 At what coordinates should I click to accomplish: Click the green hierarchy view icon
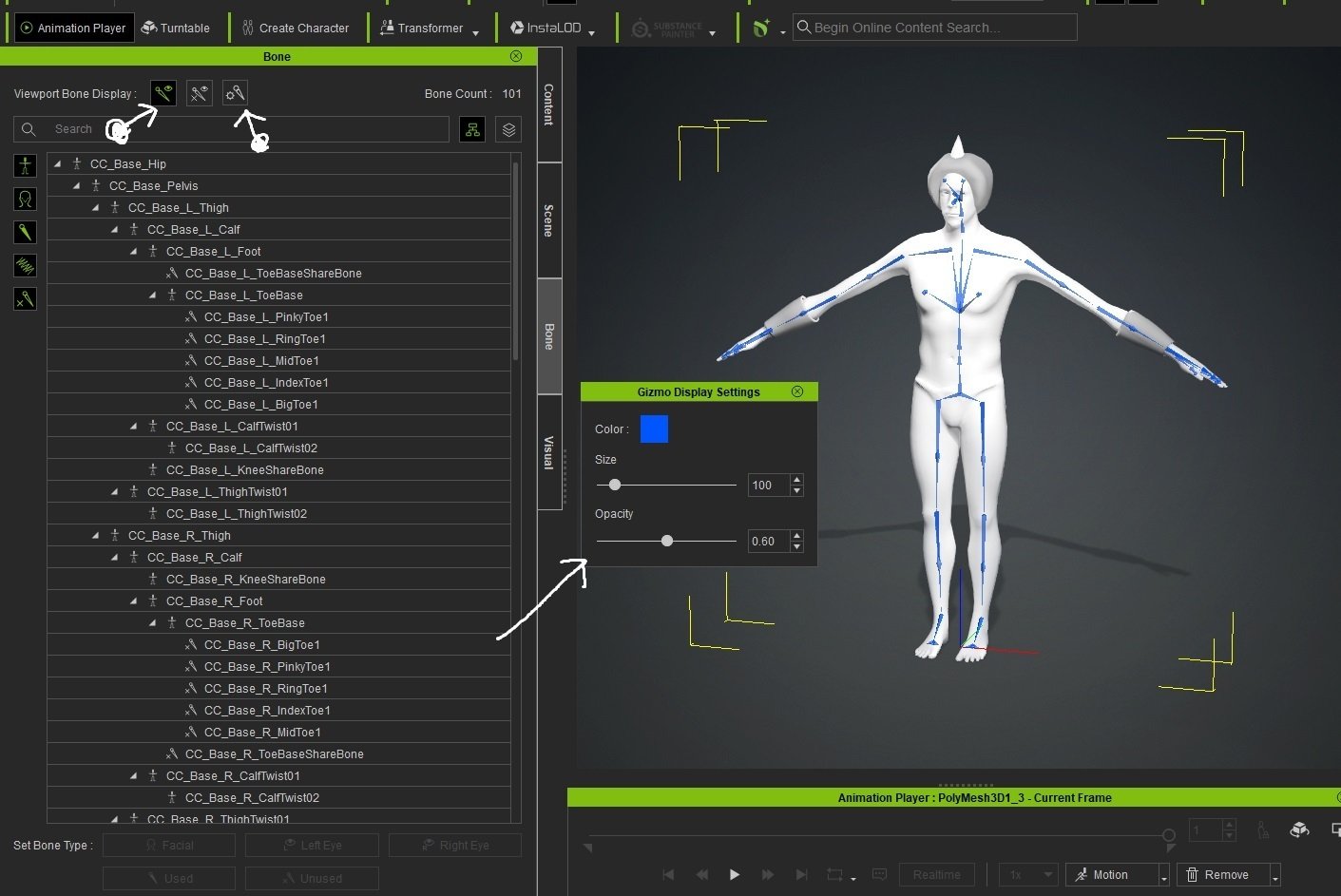(472, 129)
